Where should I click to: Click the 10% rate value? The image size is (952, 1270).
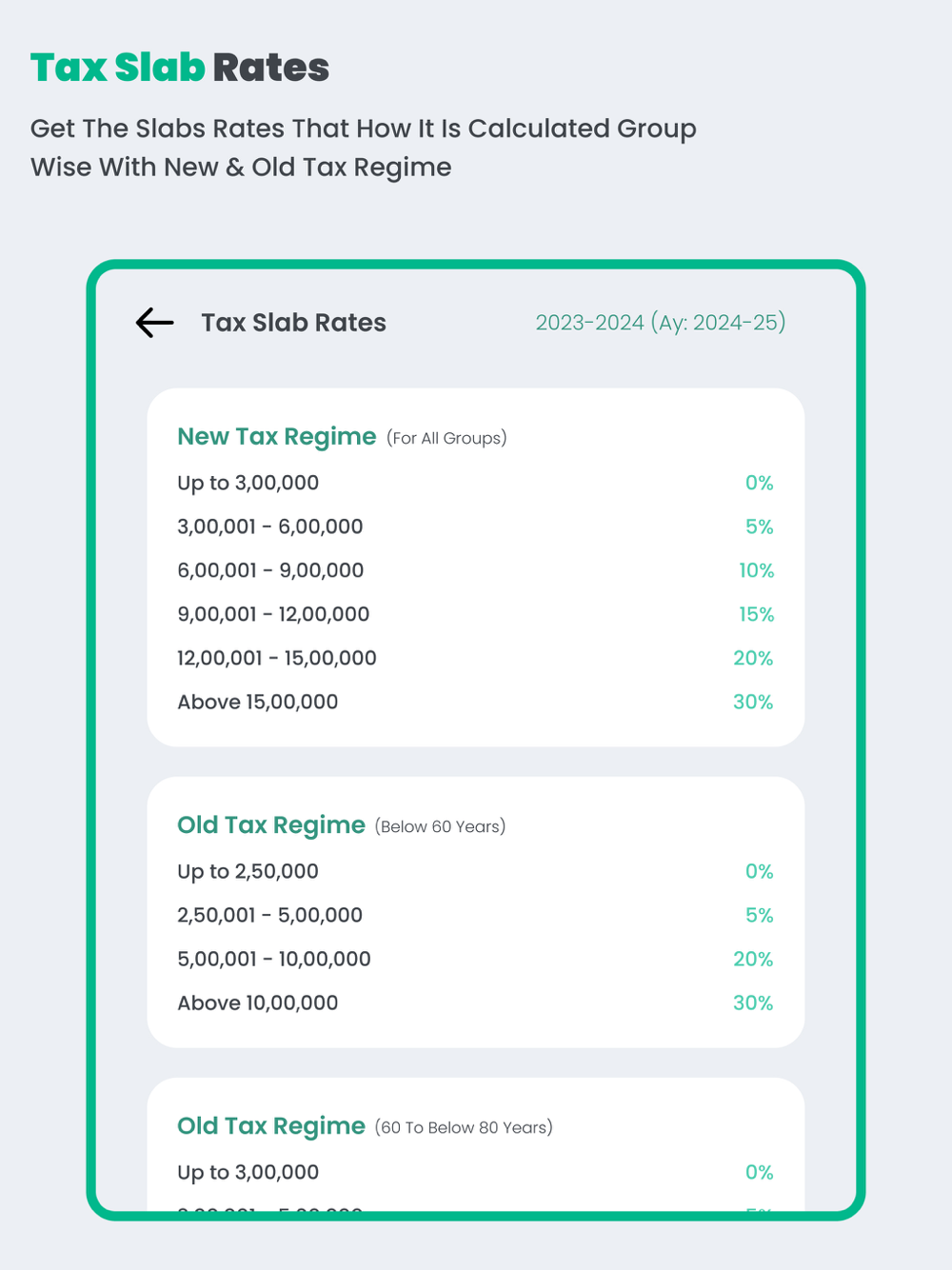point(756,570)
